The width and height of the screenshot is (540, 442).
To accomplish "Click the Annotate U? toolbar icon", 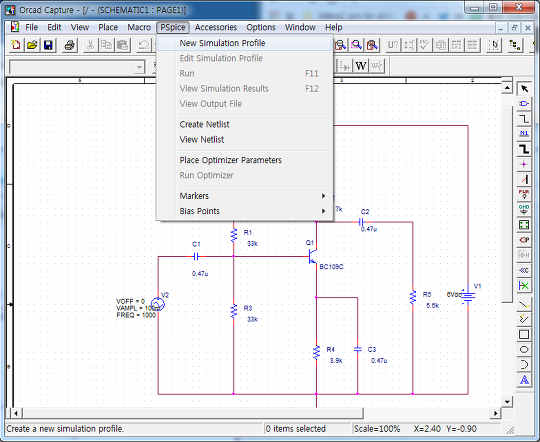I will coord(393,45).
